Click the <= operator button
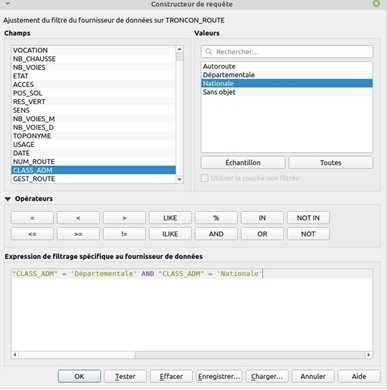 32,234
